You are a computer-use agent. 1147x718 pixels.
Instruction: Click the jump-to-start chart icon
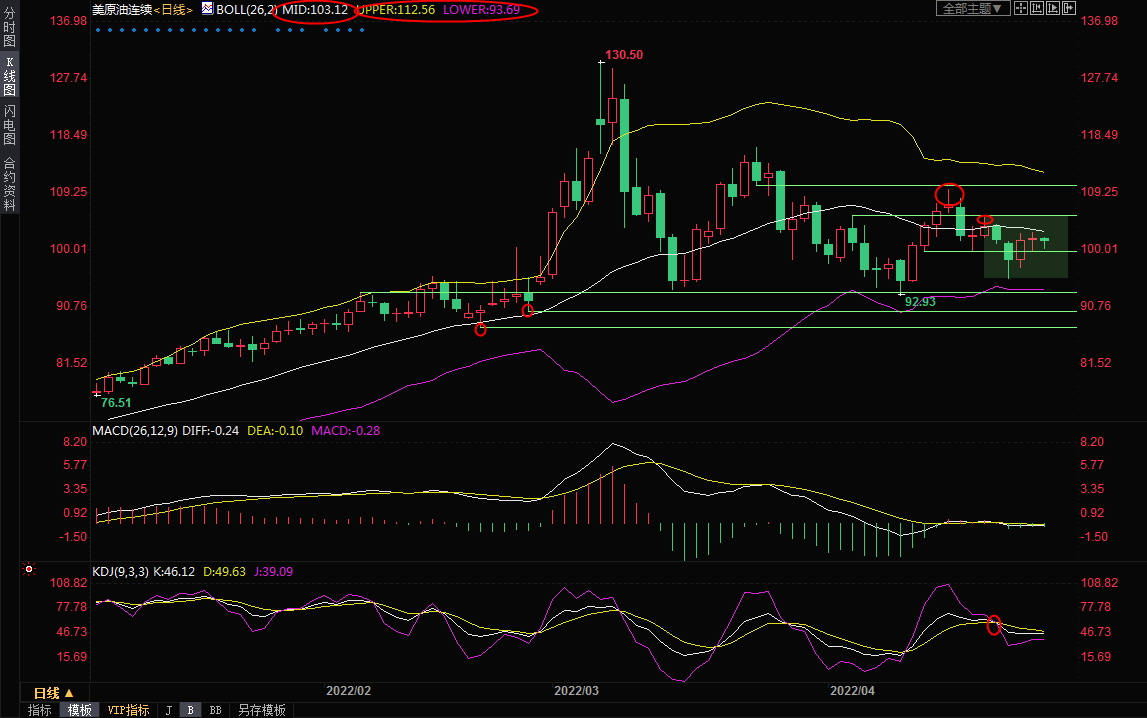(x=1037, y=8)
